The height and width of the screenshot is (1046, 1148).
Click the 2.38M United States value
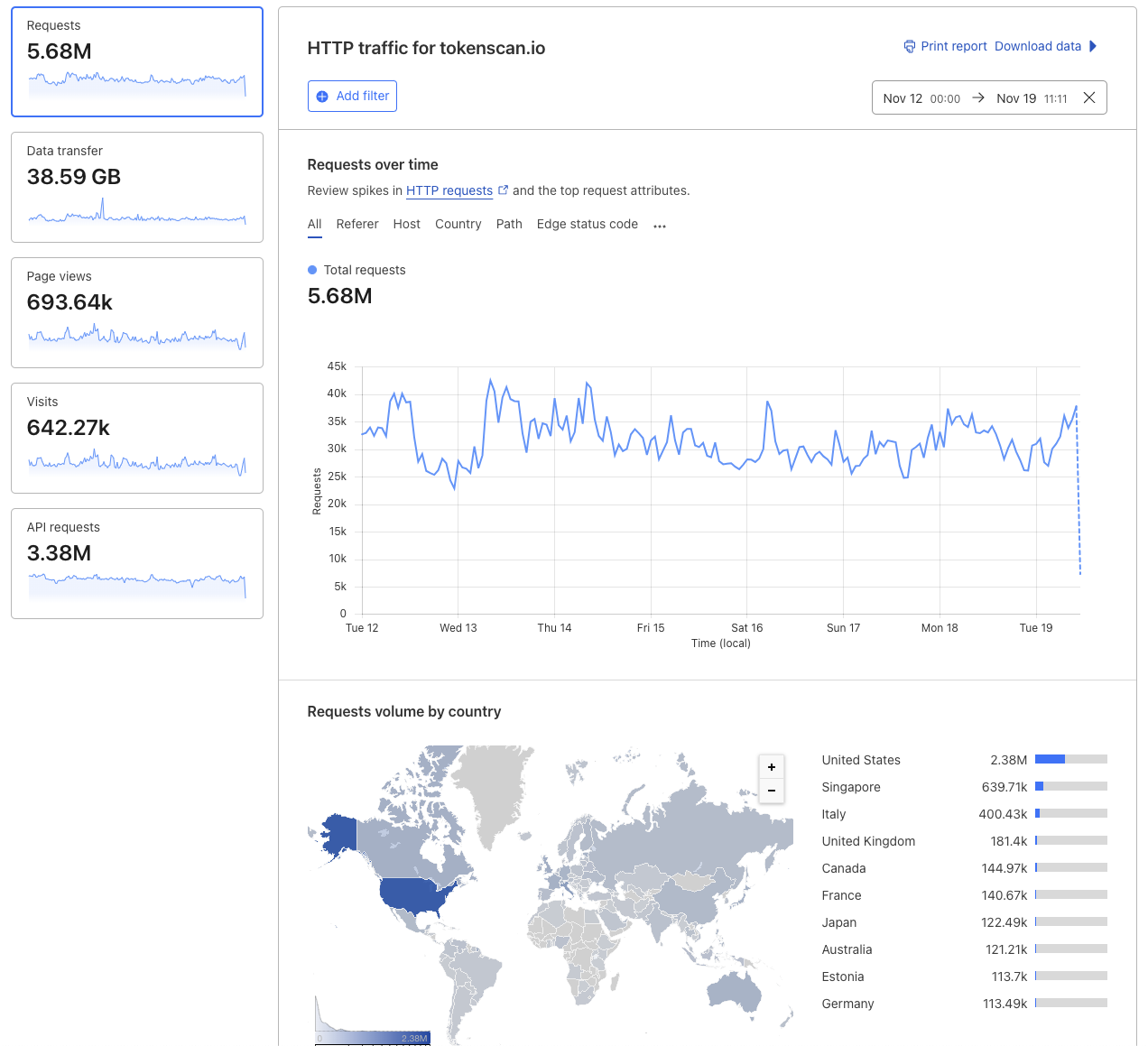[1008, 760]
